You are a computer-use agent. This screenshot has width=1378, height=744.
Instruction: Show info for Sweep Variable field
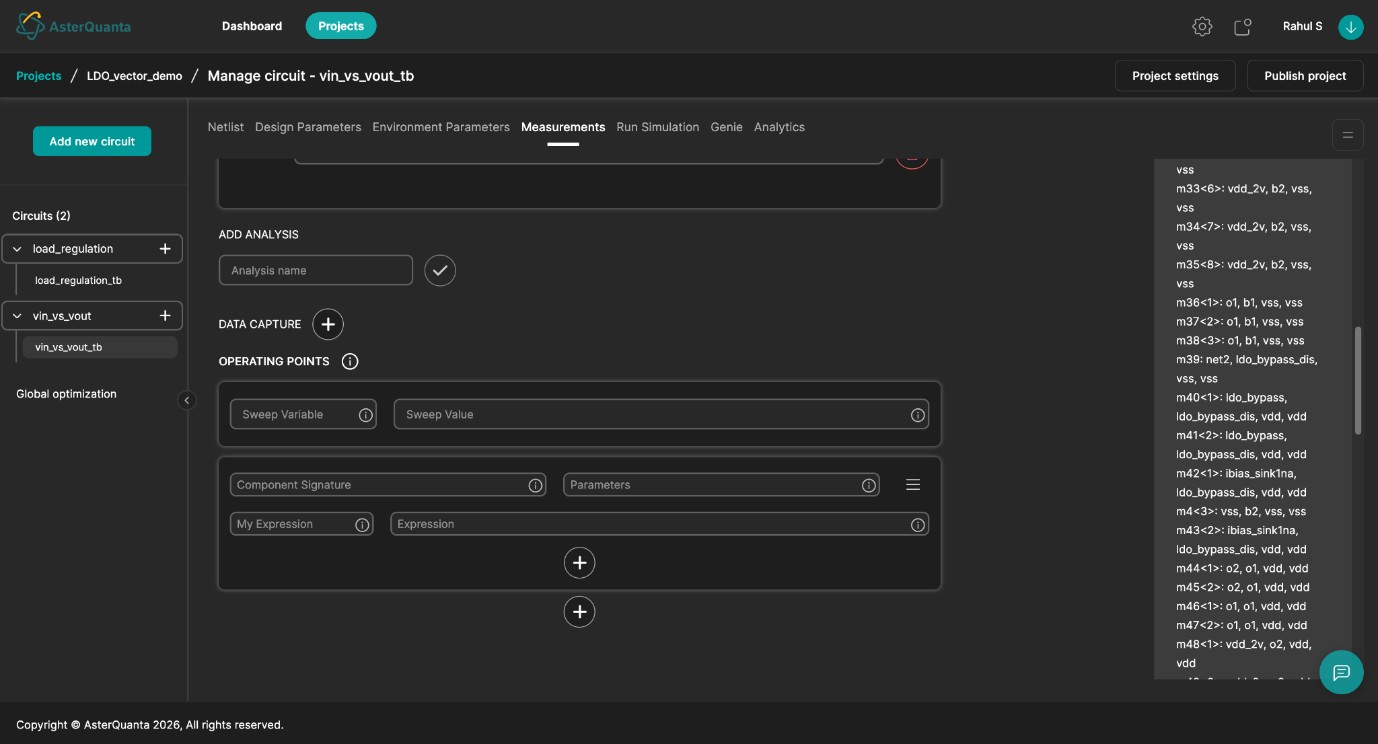[x=366, y=415]
